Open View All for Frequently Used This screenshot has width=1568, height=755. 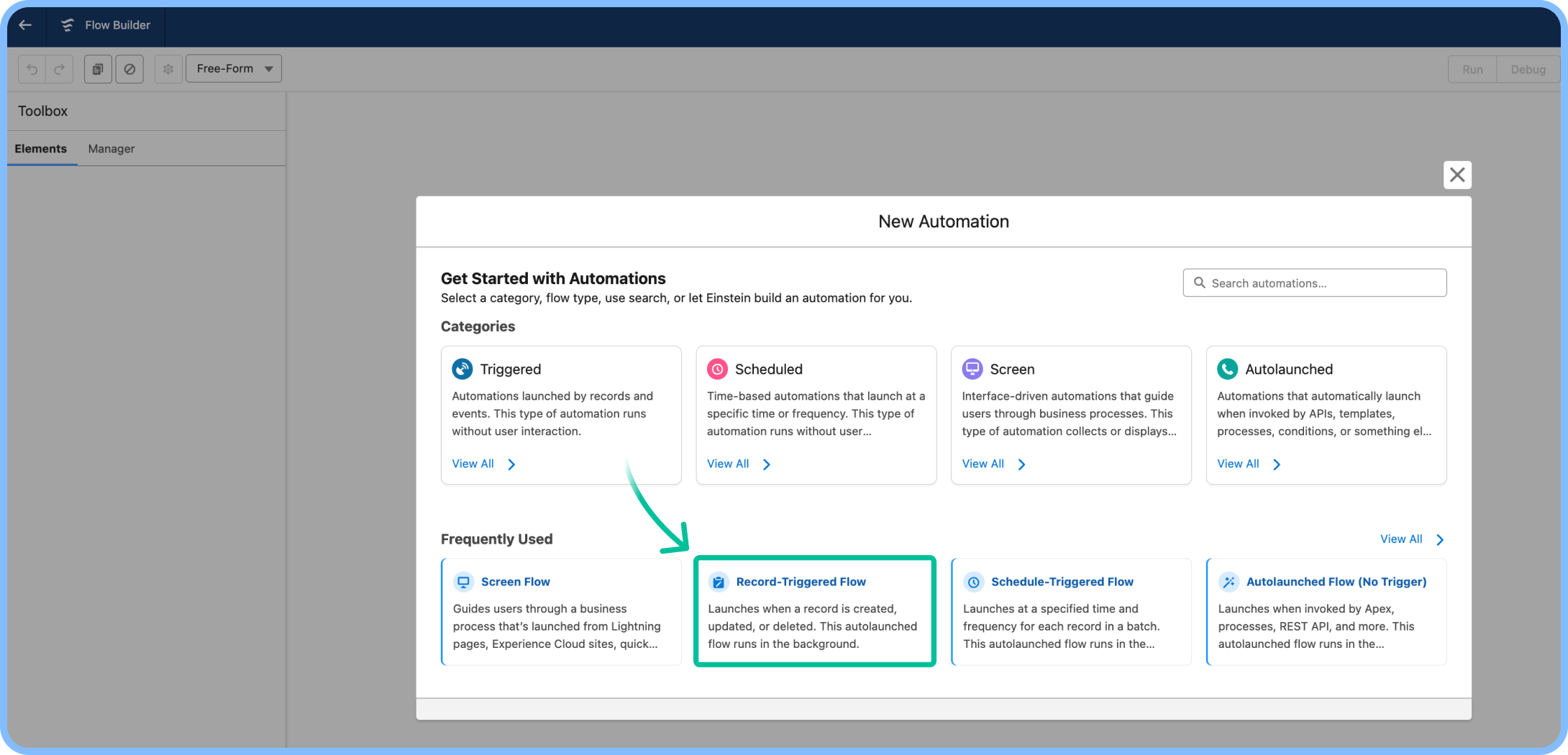point(1401,539)
